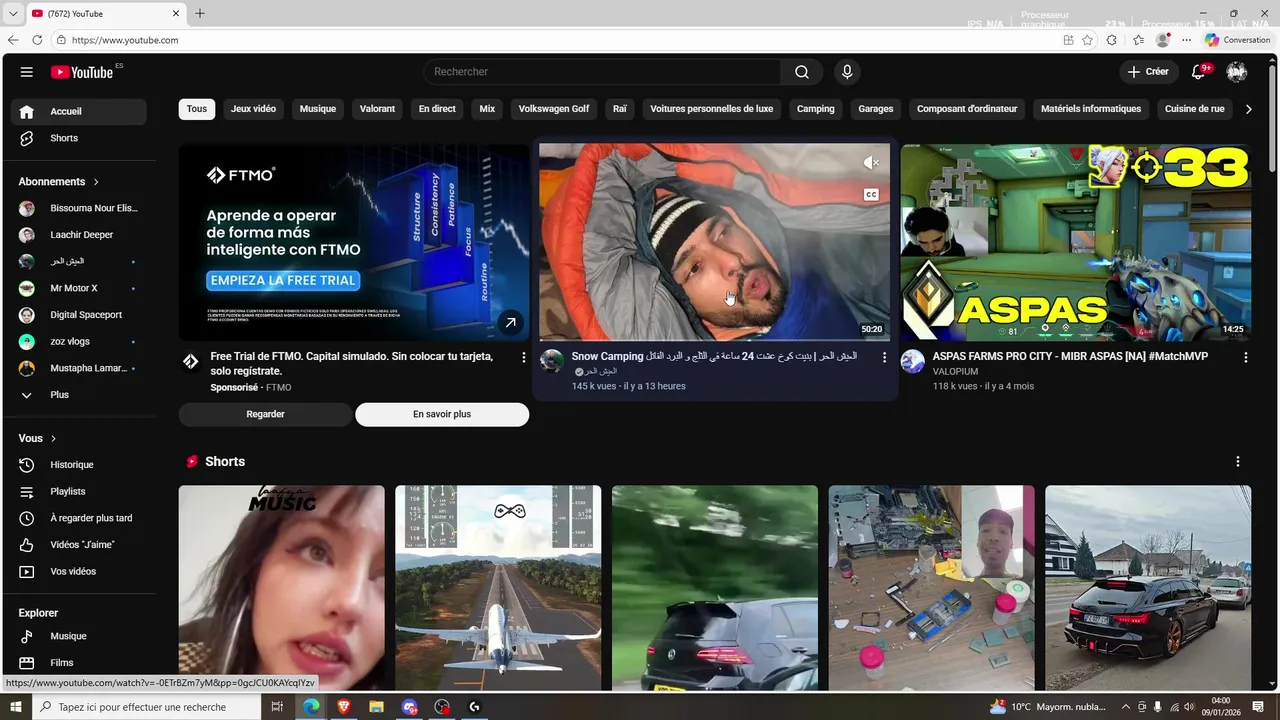Image resolution: width=1280 pixels, height=720 pixels.
Task: Toggle captions on Snow Camping preview
Action: [x=871, y=195]
